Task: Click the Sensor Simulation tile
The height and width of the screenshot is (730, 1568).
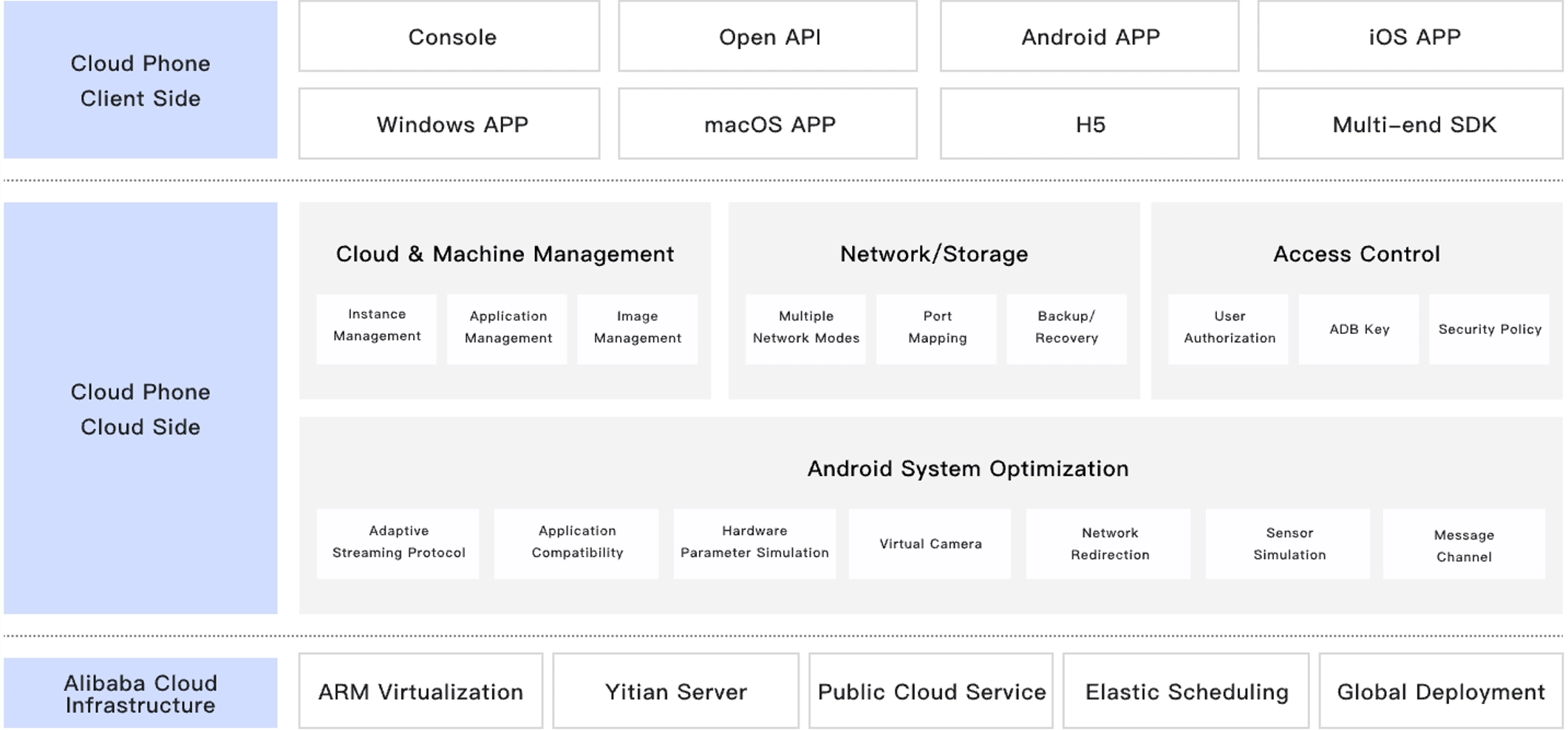Action: tap(1288, 544)
